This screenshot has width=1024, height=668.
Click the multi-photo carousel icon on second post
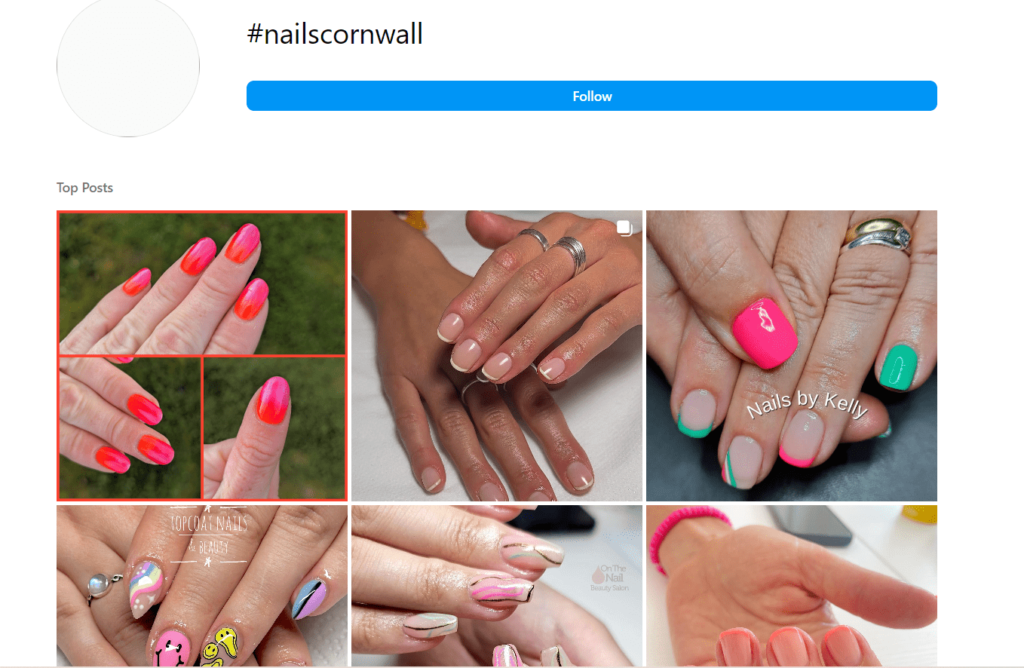(624, 228)
